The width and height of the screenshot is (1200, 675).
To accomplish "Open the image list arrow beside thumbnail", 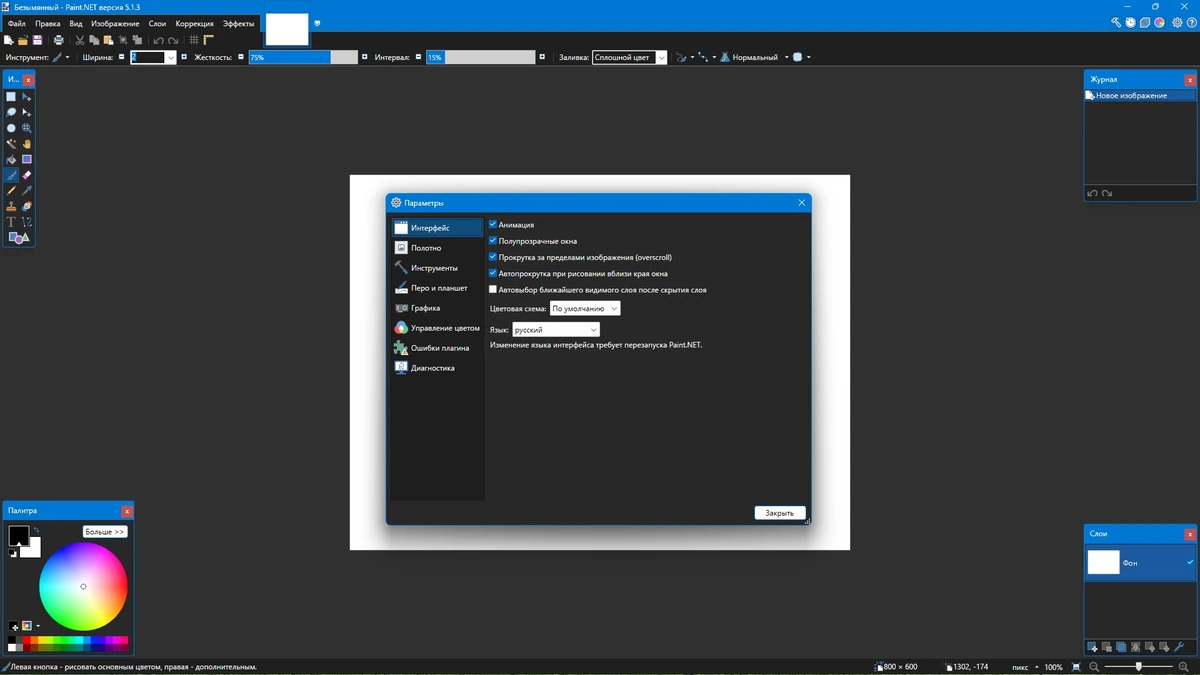I will pyautogui.click(x=317, y=23).
